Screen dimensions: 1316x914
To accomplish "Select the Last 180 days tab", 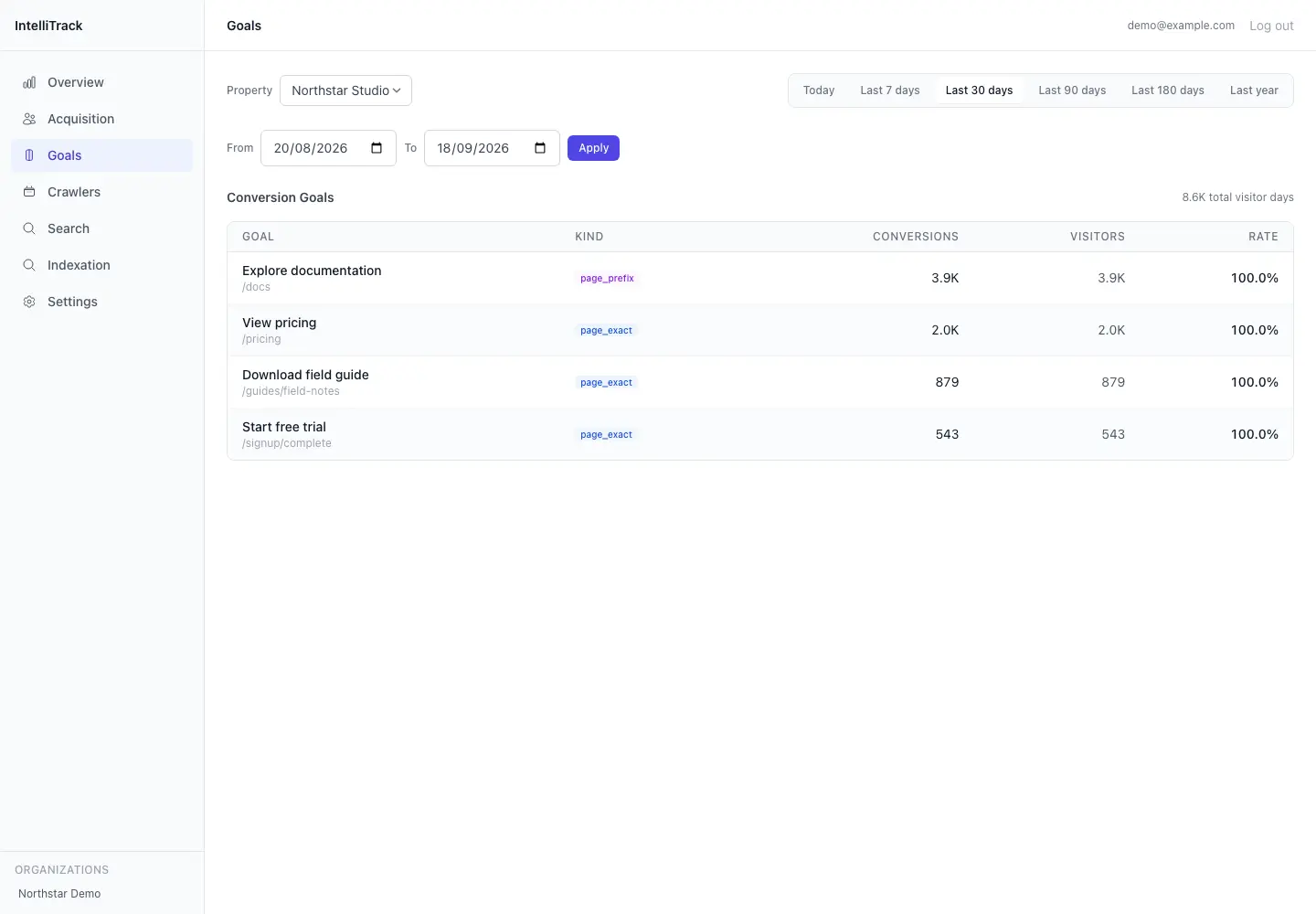I will coord(1168,90).
